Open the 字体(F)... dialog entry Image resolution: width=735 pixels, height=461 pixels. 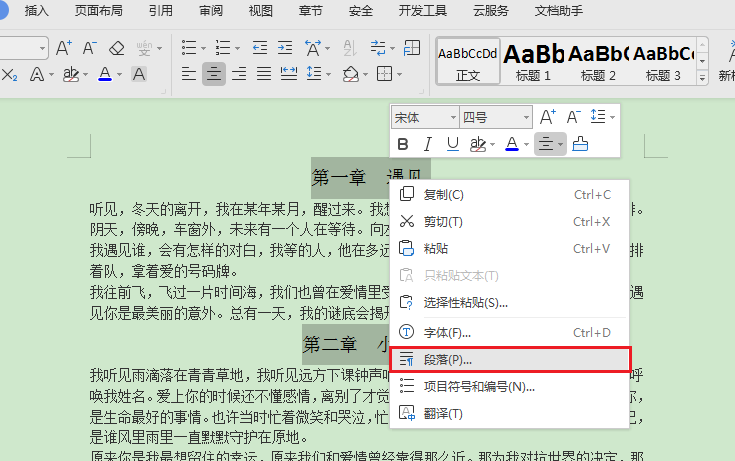(510, 333)
